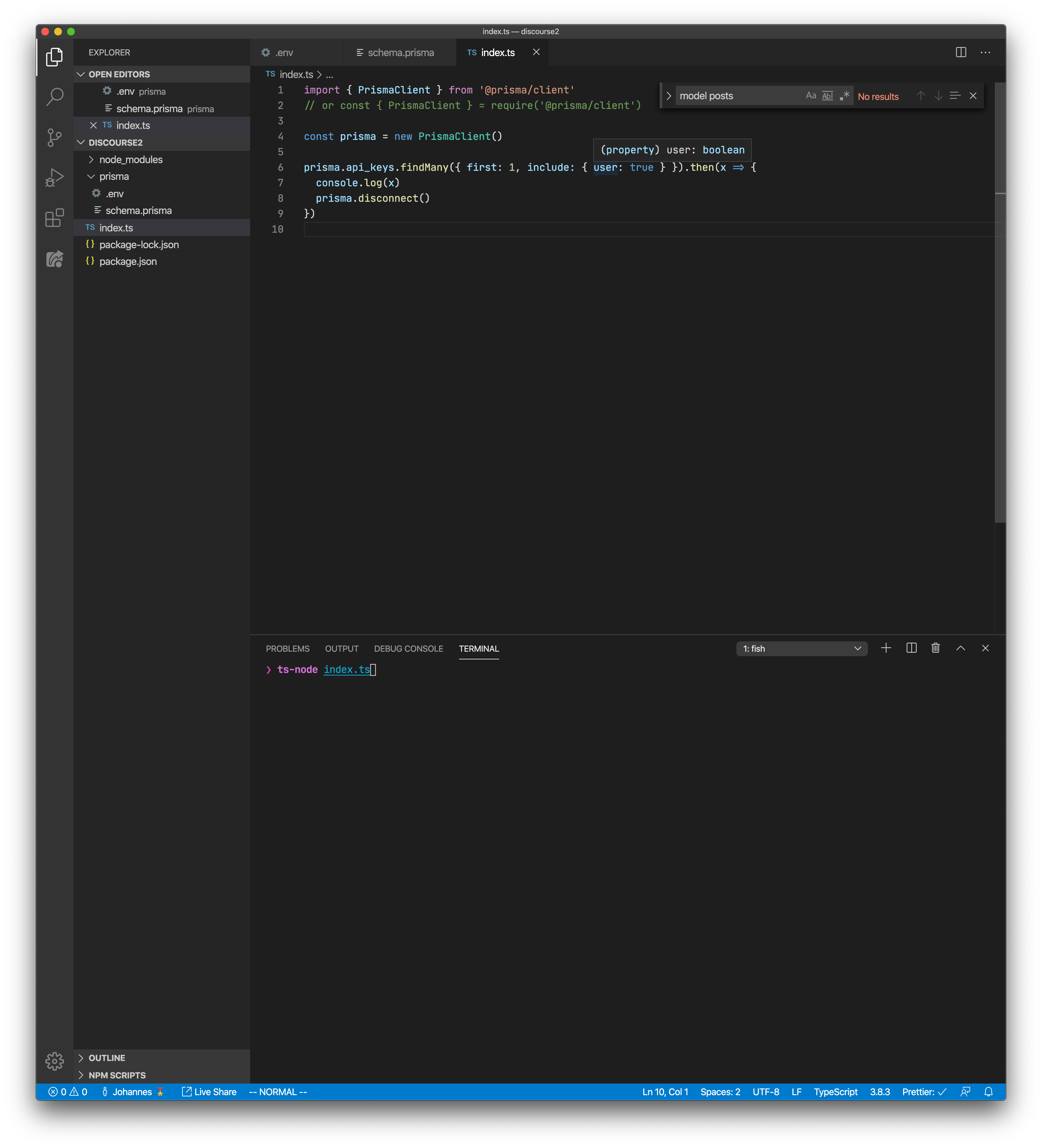This screenshot has height=1148, width=1042.
Task: Open the Run and Debug view
Action: pos(55,177)
